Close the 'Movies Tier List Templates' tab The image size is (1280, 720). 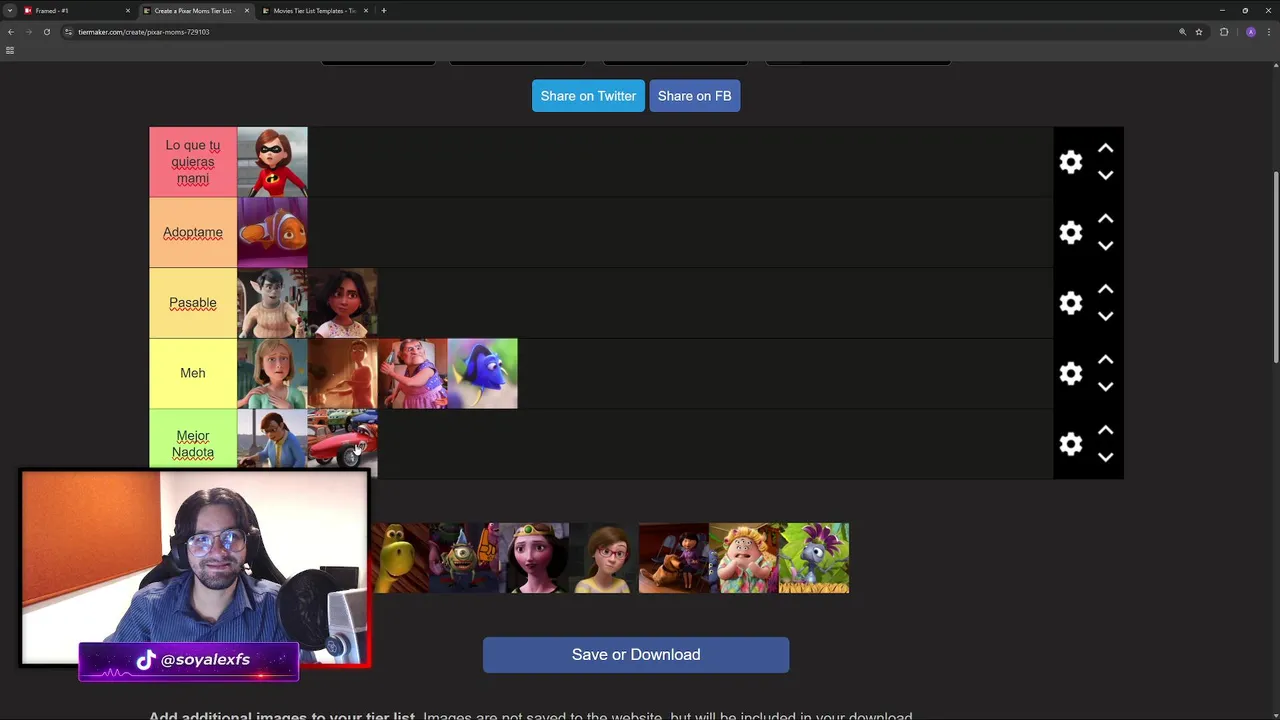[366, 11]
